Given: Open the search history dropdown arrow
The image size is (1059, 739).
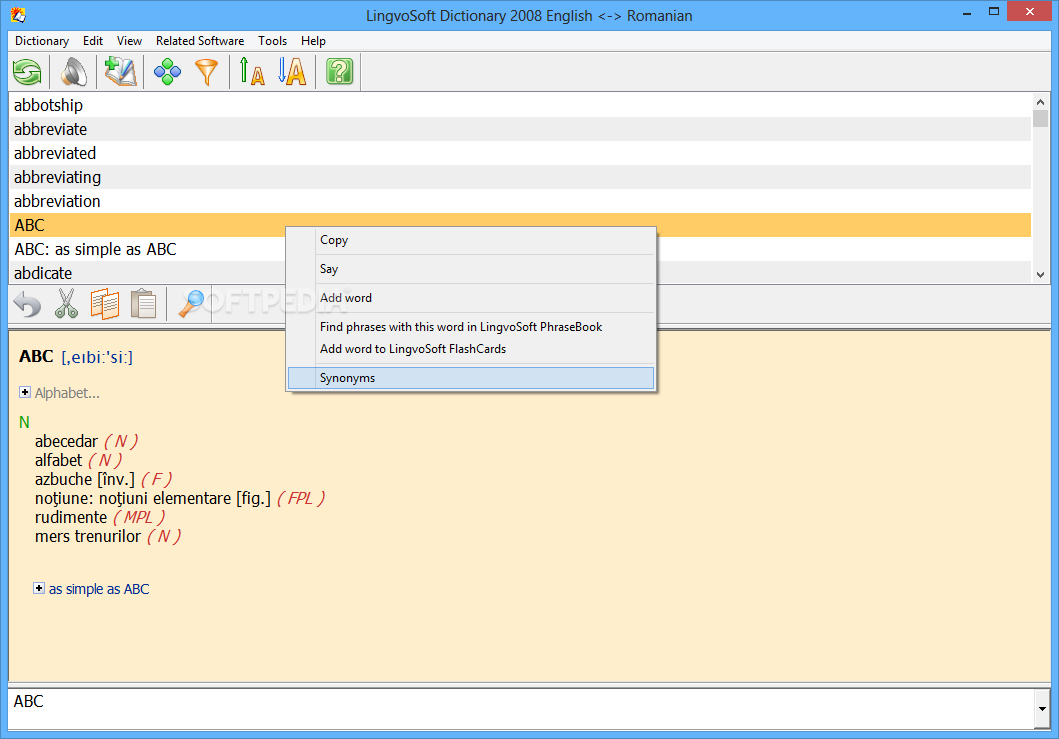Looking at the screenshot, I should (1042, 709).
